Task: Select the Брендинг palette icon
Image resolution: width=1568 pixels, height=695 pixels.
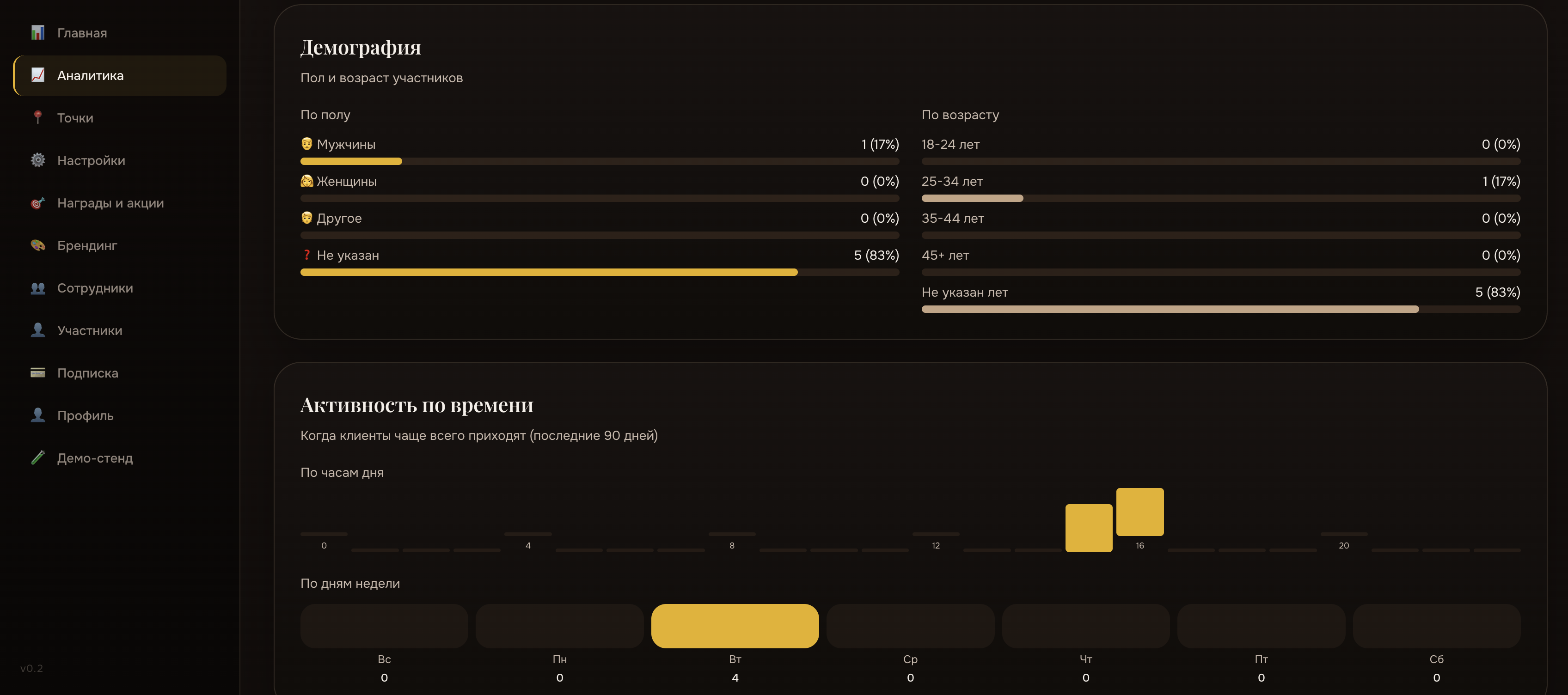Action: point(38,245)
